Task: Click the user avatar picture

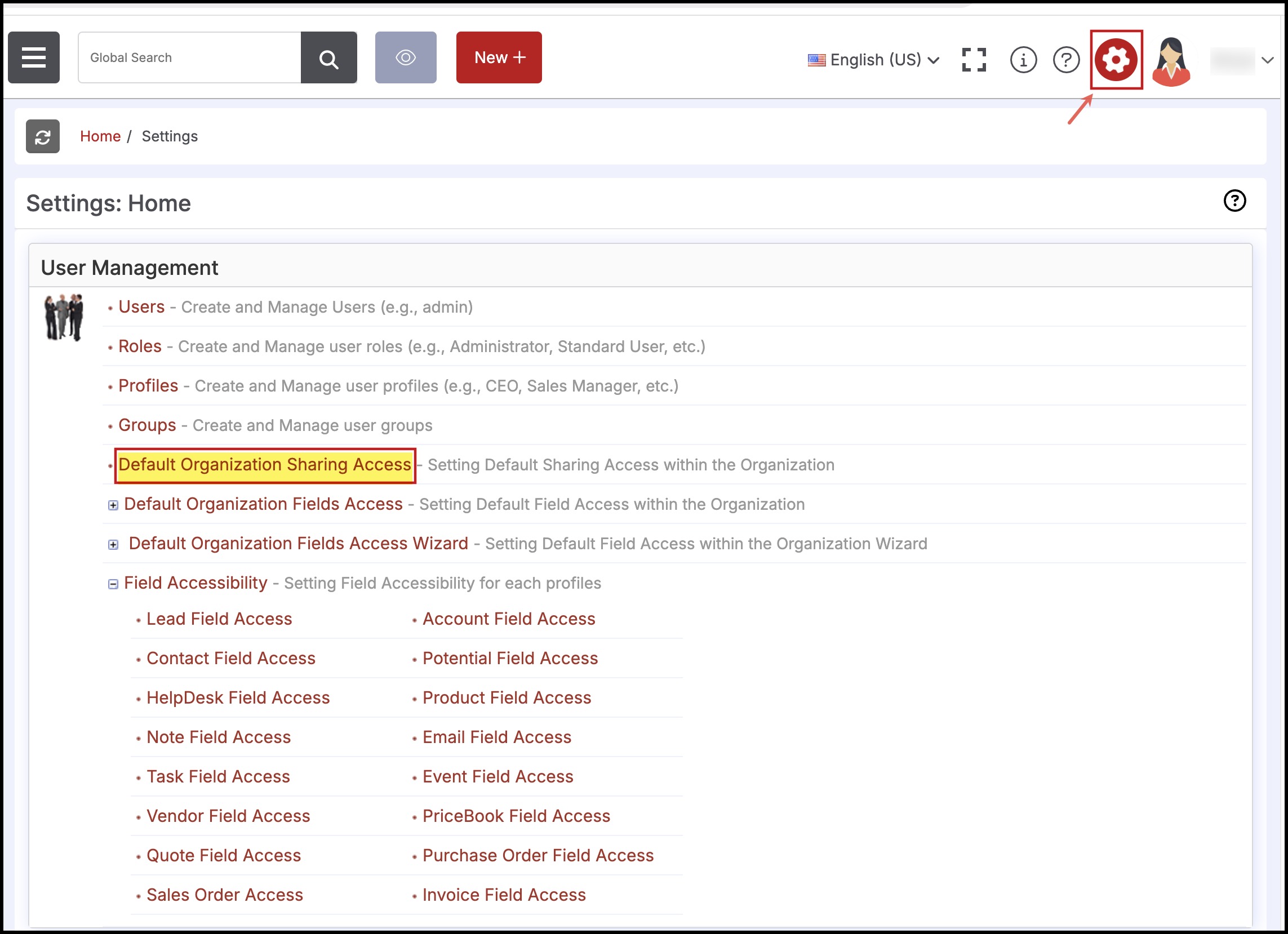Action: [1171, 61]
